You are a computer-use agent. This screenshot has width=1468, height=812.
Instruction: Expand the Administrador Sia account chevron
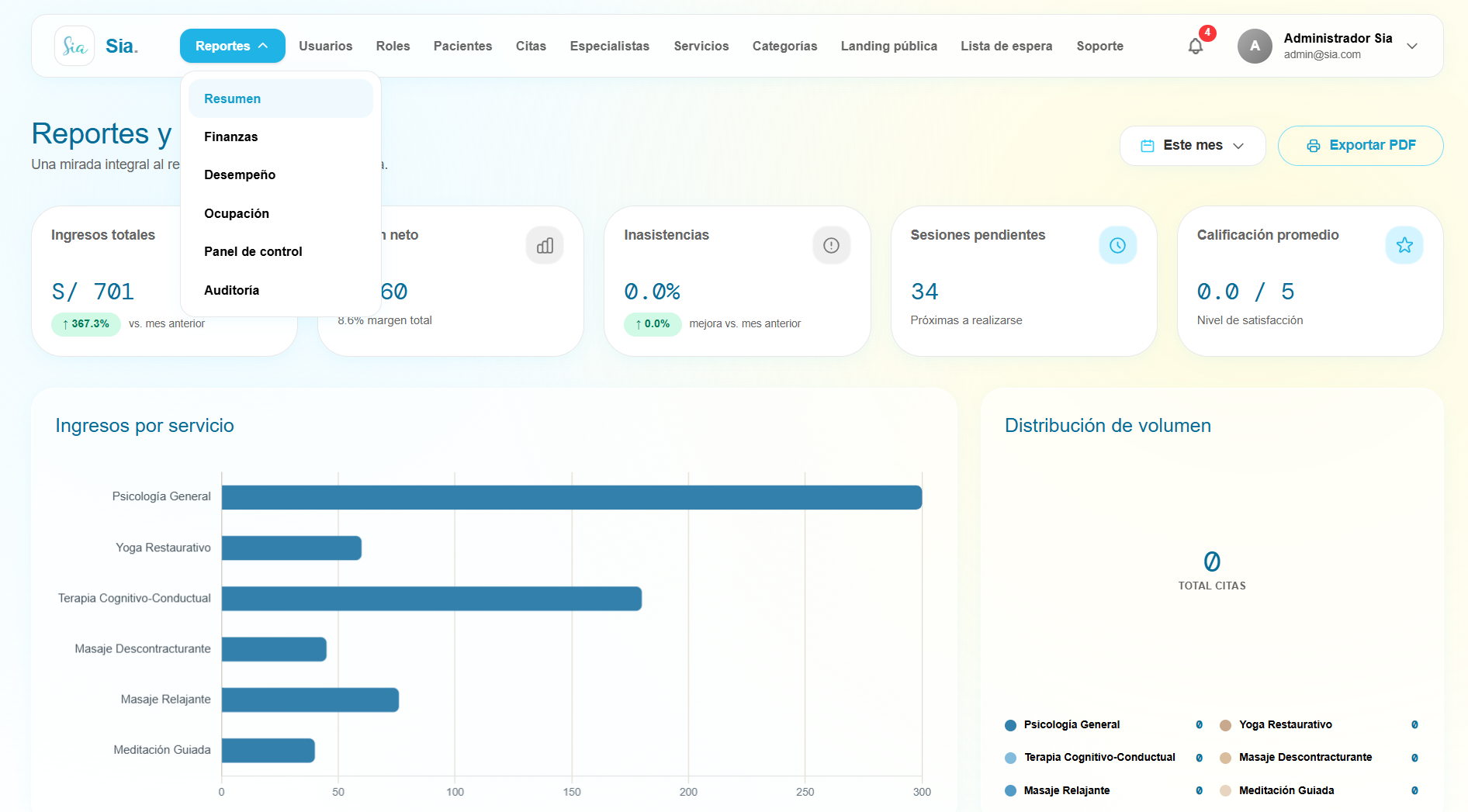click(1412, 47)
